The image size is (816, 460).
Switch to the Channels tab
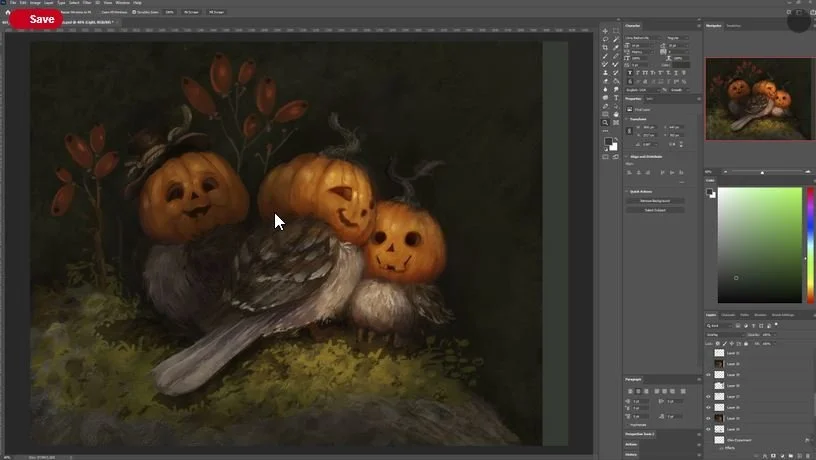point(728,315)
